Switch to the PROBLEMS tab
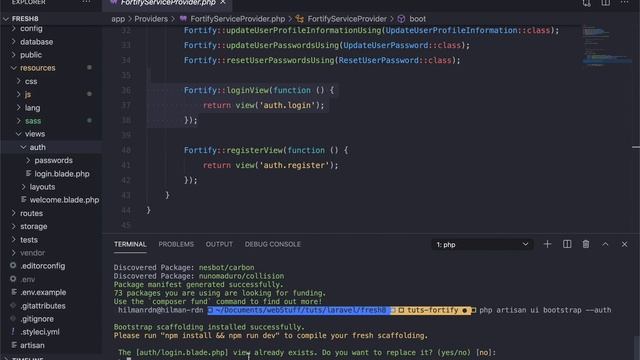Image resolution: width=640 pixels, height=360 pixels. [176, 244]
